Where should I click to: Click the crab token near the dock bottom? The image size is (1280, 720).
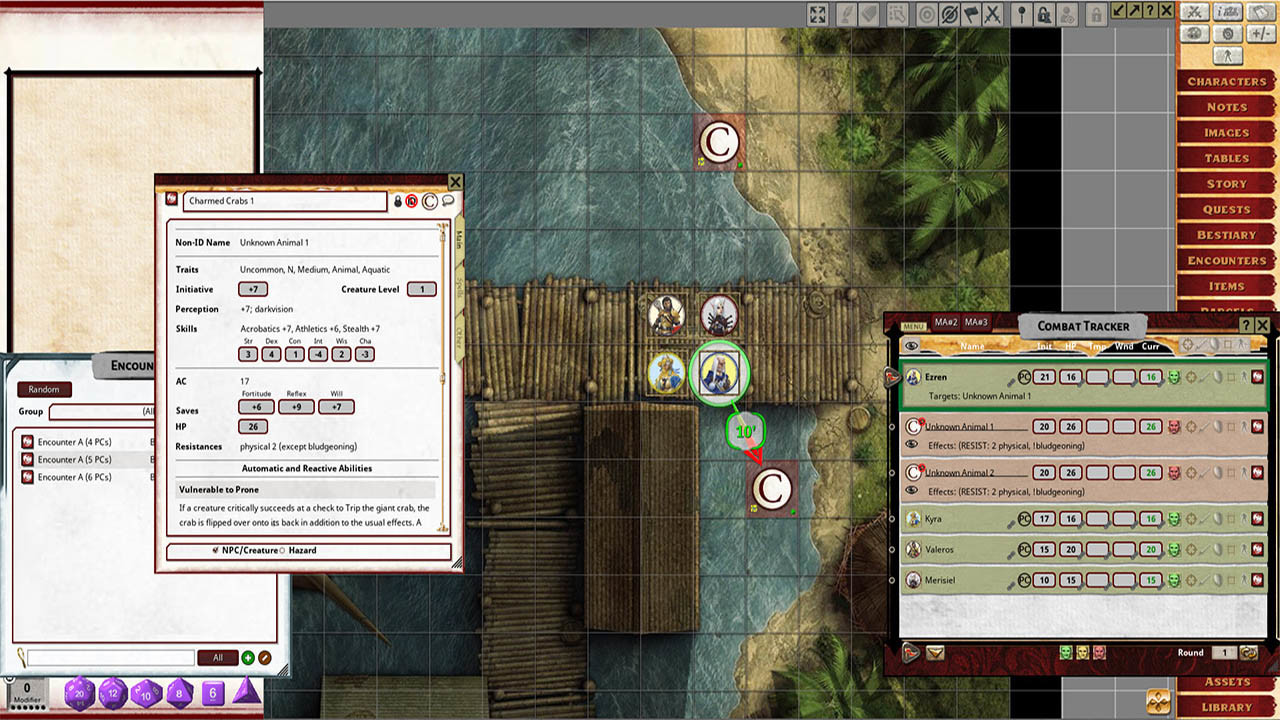click(x=771, y=489)
